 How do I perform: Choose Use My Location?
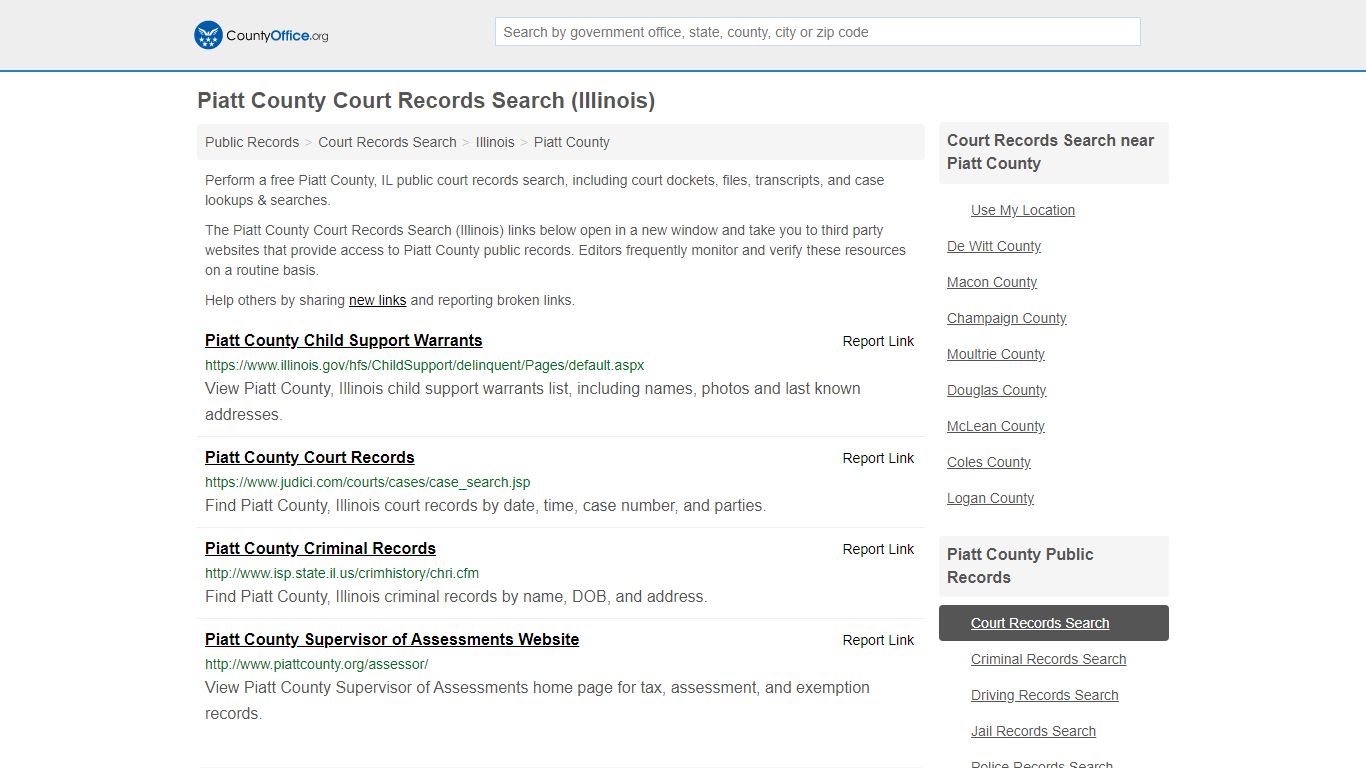click(x=1023, y=210)
